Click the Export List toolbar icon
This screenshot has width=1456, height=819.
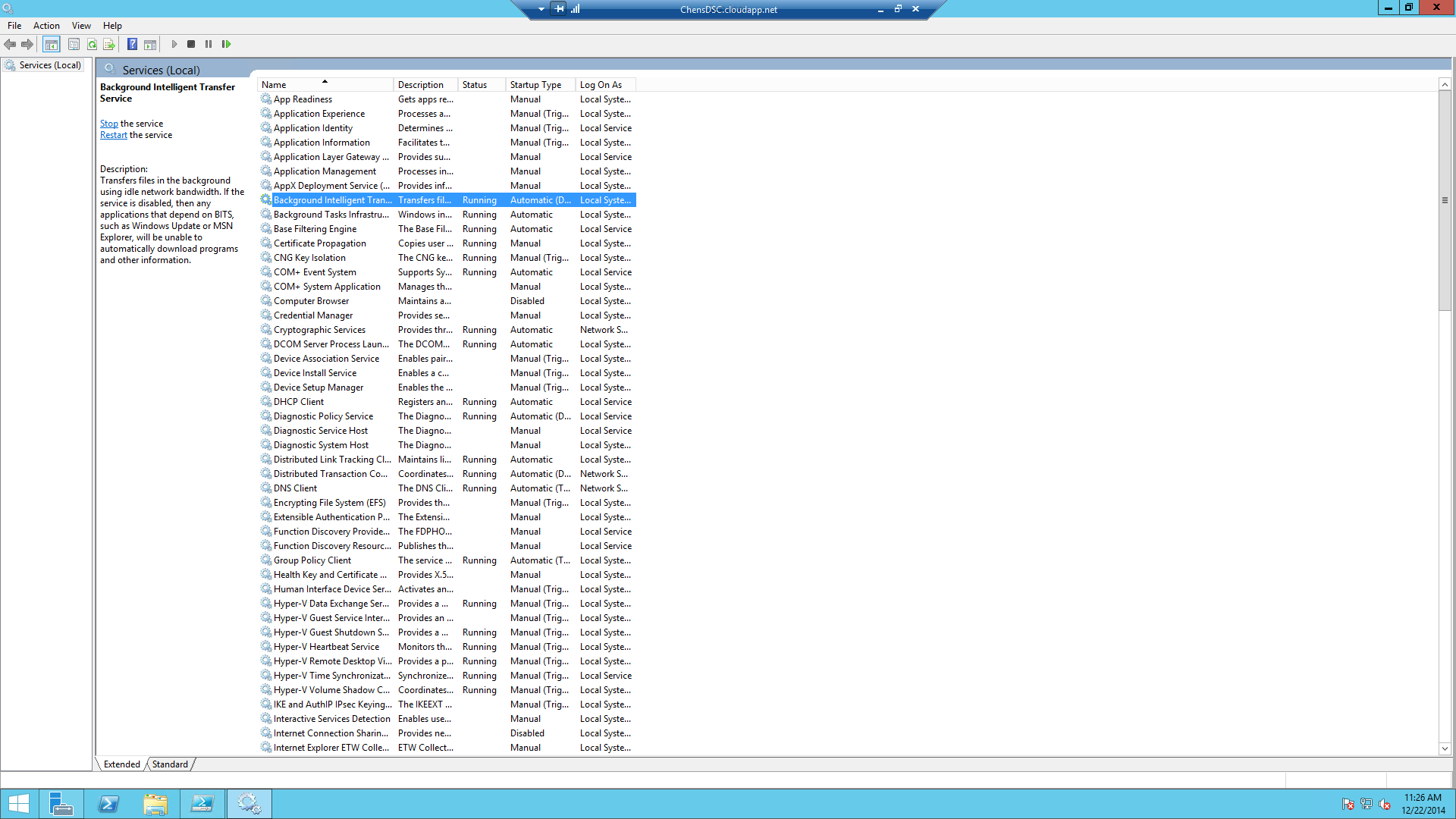(109, 45)
